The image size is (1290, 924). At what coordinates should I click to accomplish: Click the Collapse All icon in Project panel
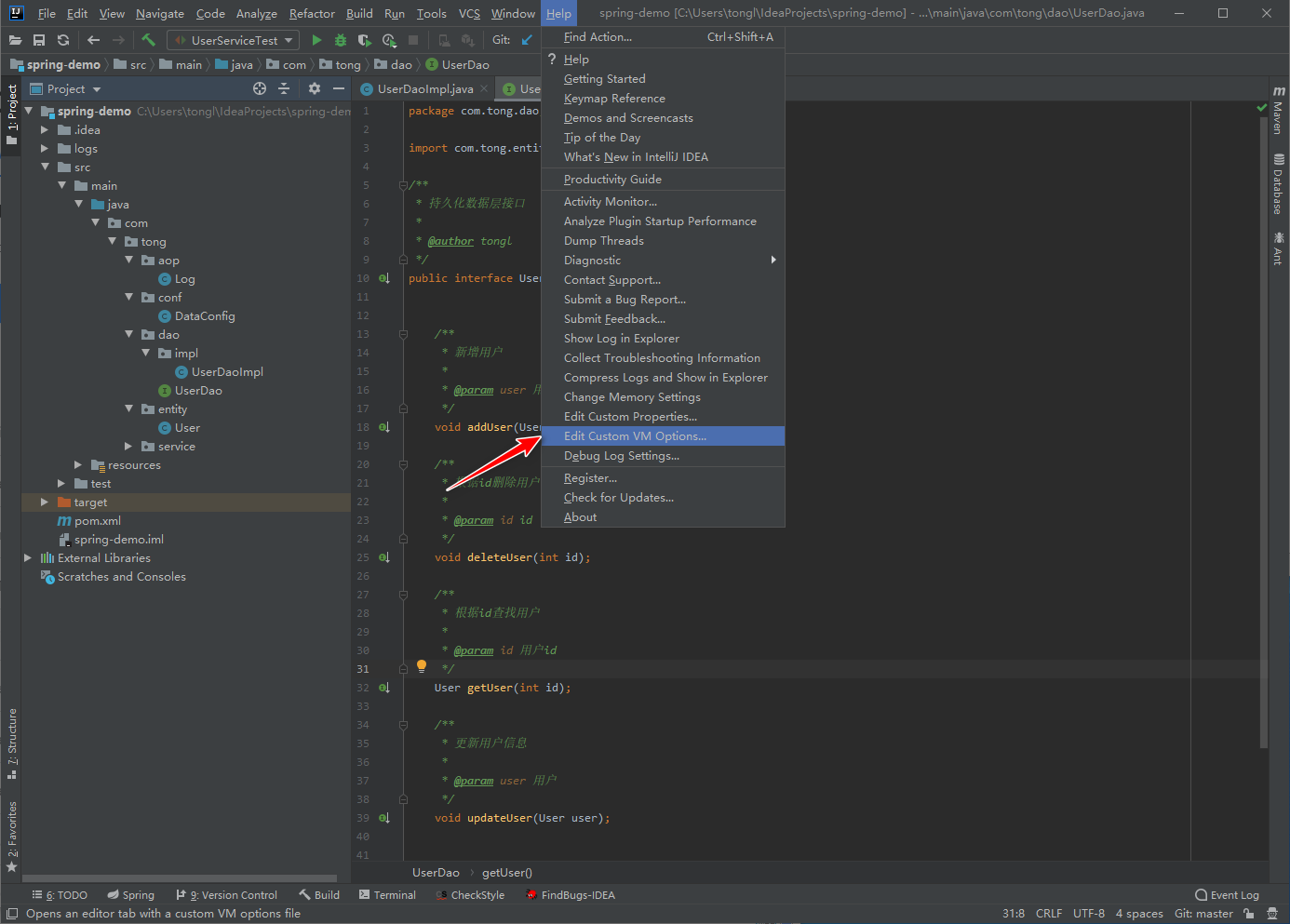point(284,88)
